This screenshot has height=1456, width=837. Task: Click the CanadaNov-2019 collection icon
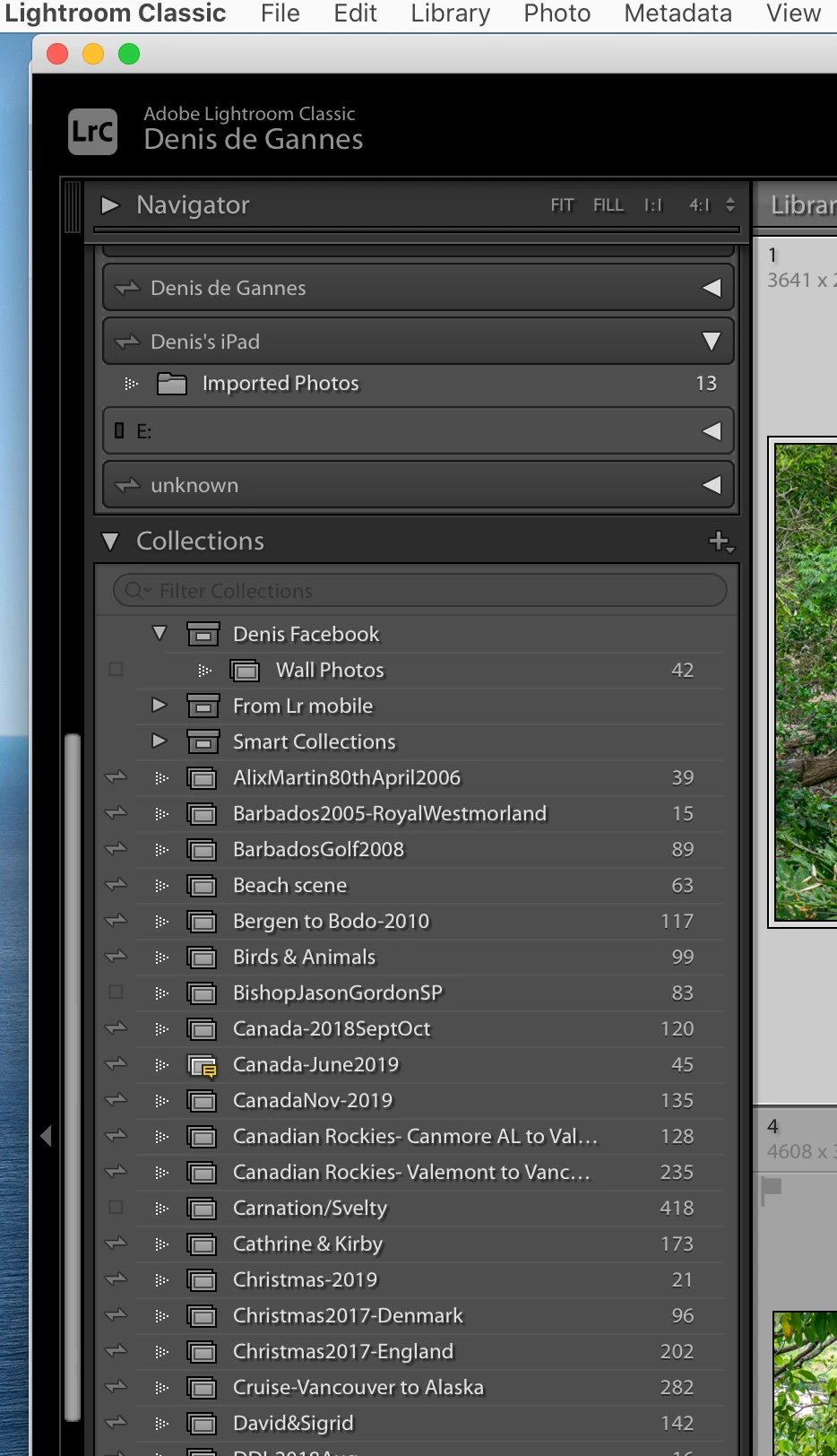pos(203,1100)
